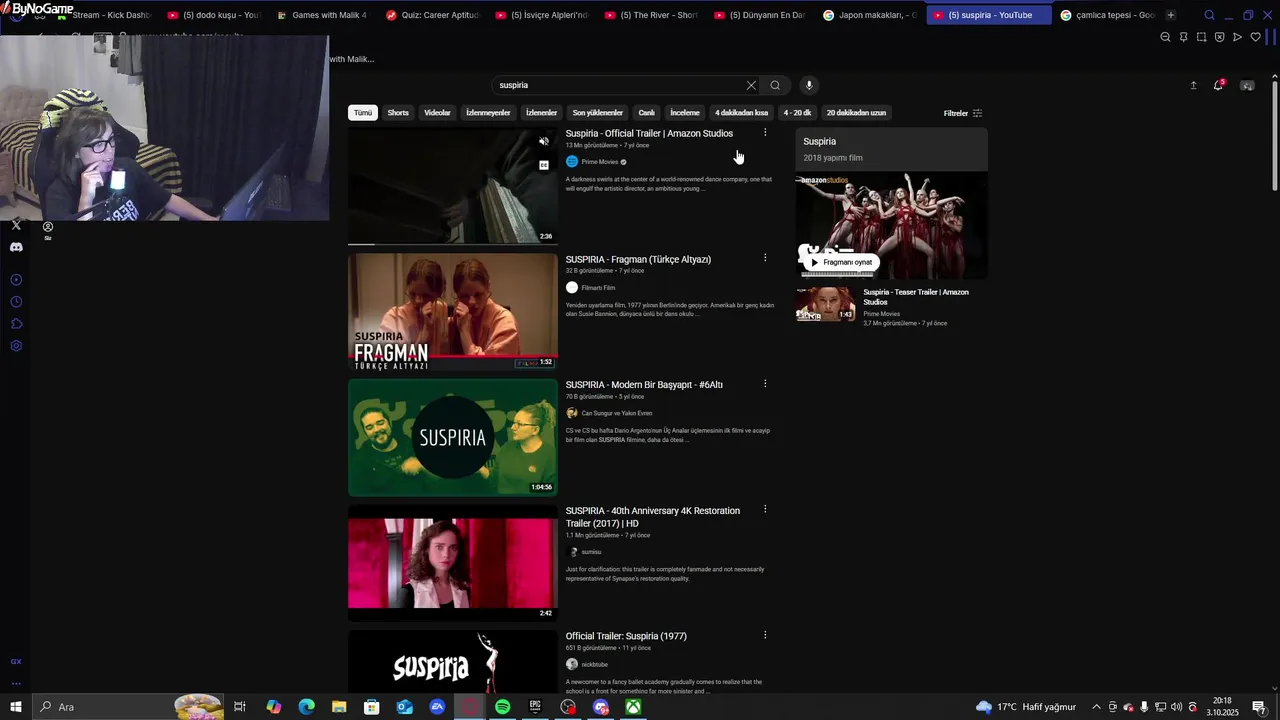The image size is (1280, 720).
Task: Select the Videolar filter chip
Action: coord(437,113)
